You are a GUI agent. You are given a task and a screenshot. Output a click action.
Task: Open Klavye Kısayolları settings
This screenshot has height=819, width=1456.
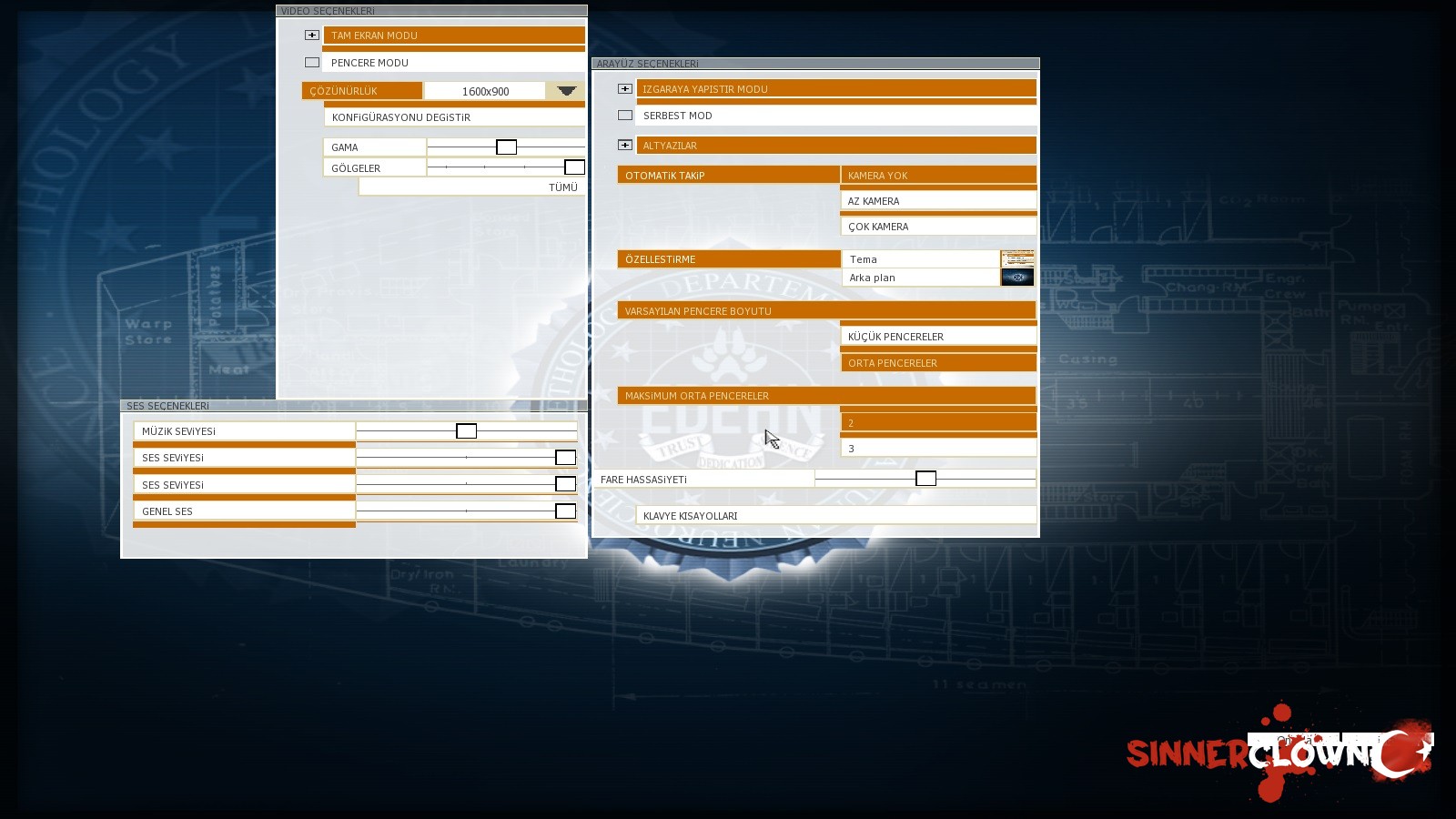pos(836,516)
